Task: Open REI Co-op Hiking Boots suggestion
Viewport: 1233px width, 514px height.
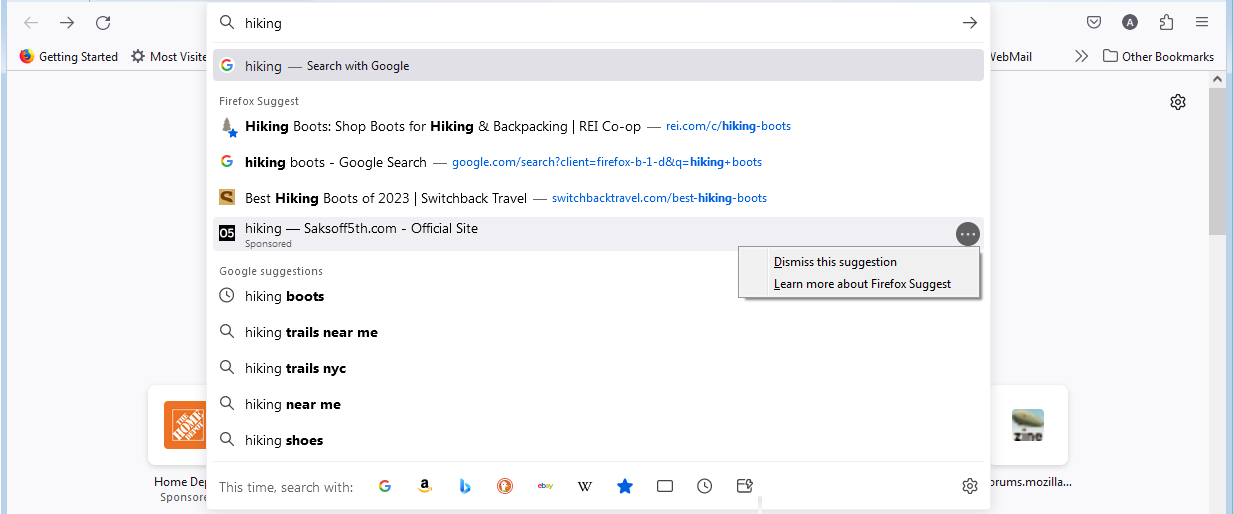Action: pos(598,126)
